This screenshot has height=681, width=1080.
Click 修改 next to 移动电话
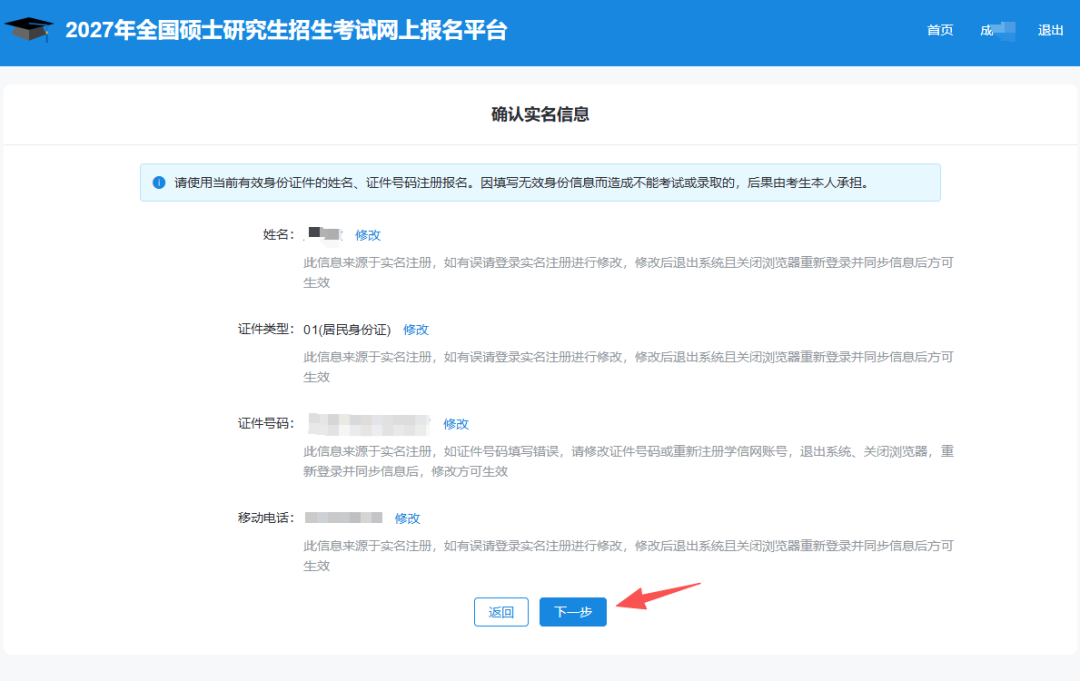(407, 518)
